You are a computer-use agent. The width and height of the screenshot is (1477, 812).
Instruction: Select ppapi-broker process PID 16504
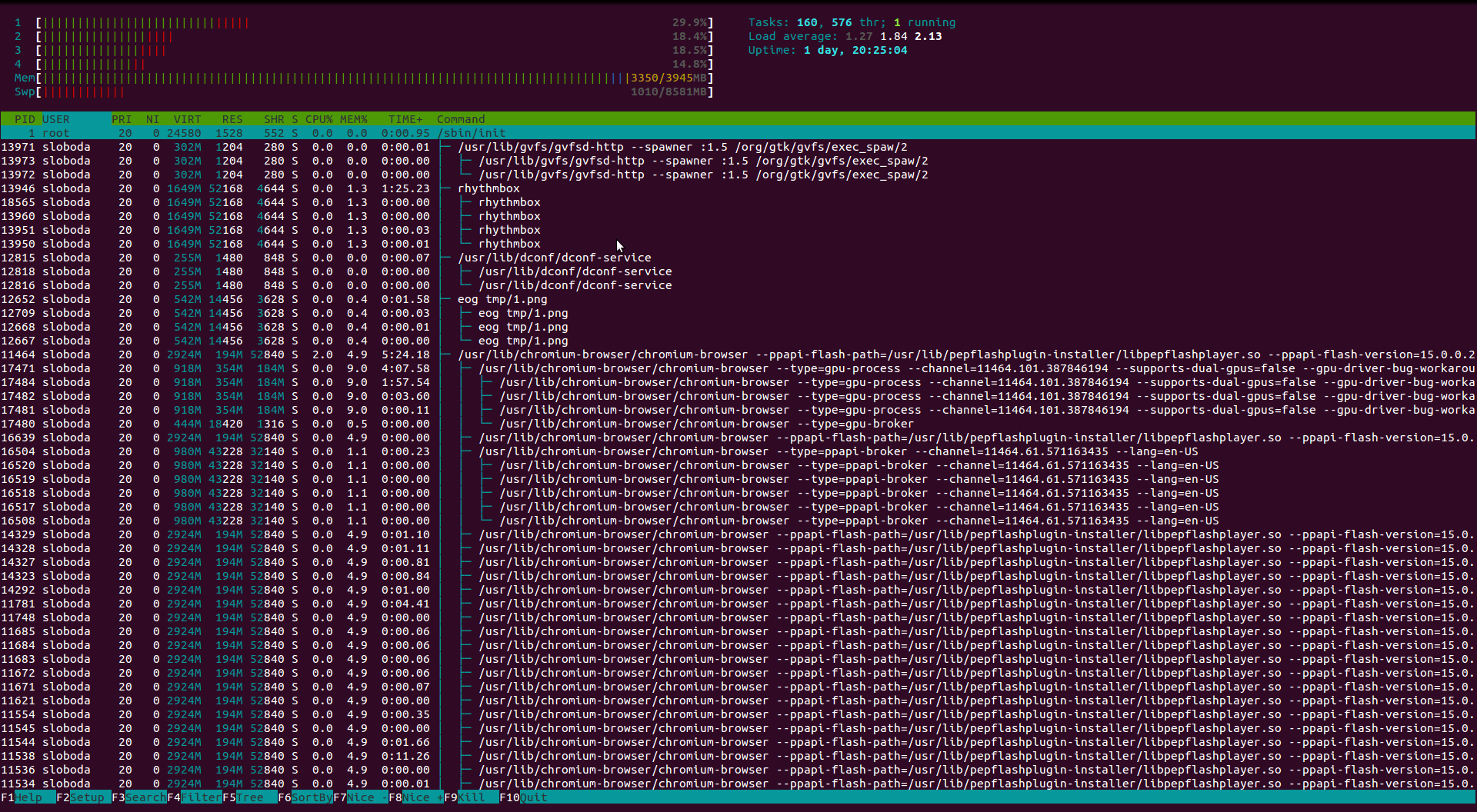(x=738, y=451)
